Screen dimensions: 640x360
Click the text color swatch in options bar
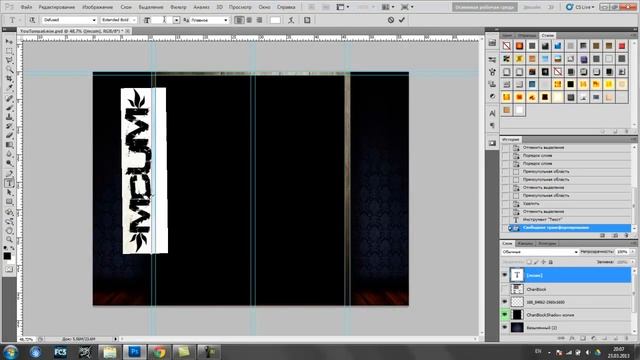point(275,20)
